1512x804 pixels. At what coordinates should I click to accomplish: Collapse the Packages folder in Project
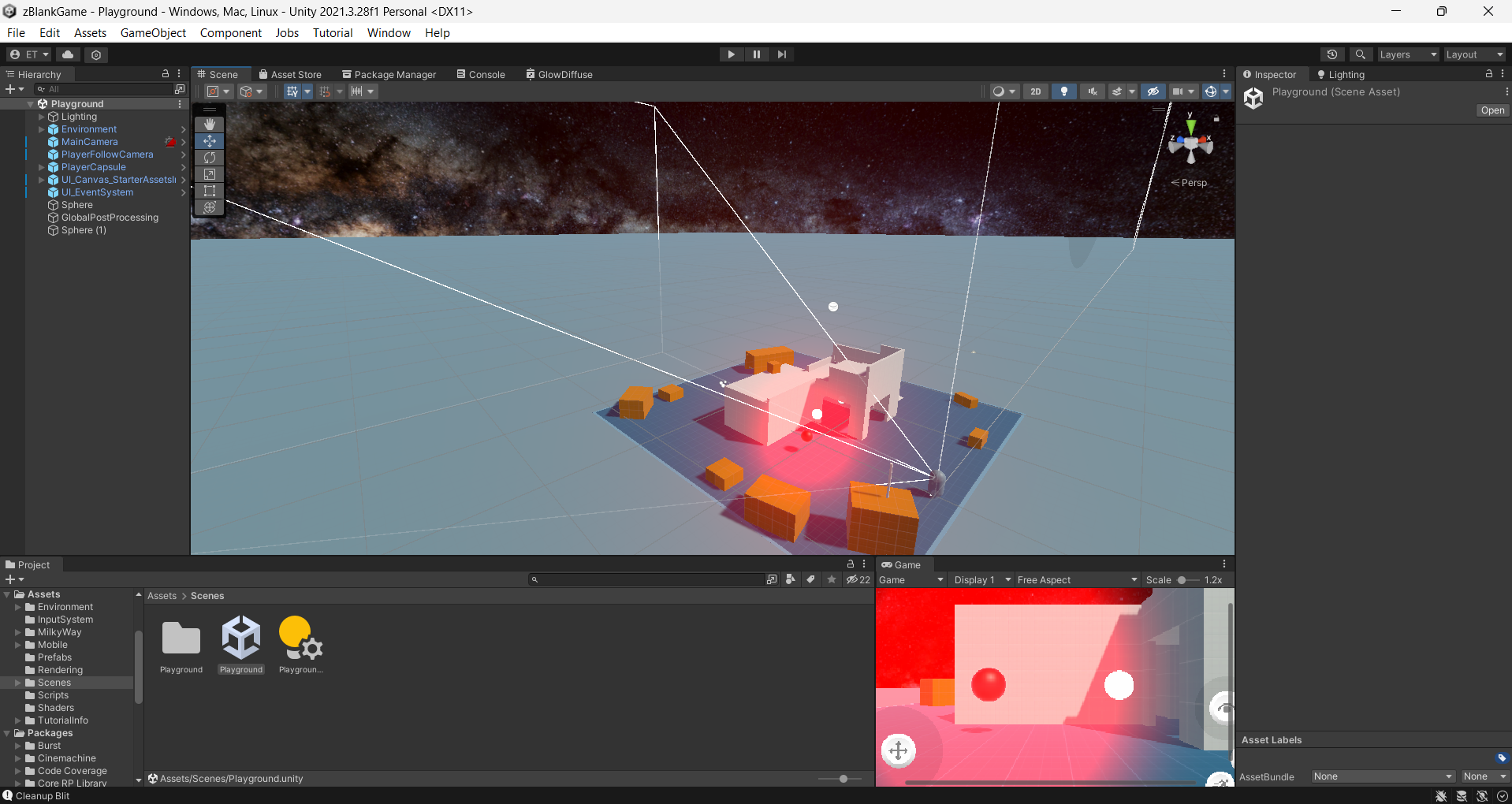7,733
